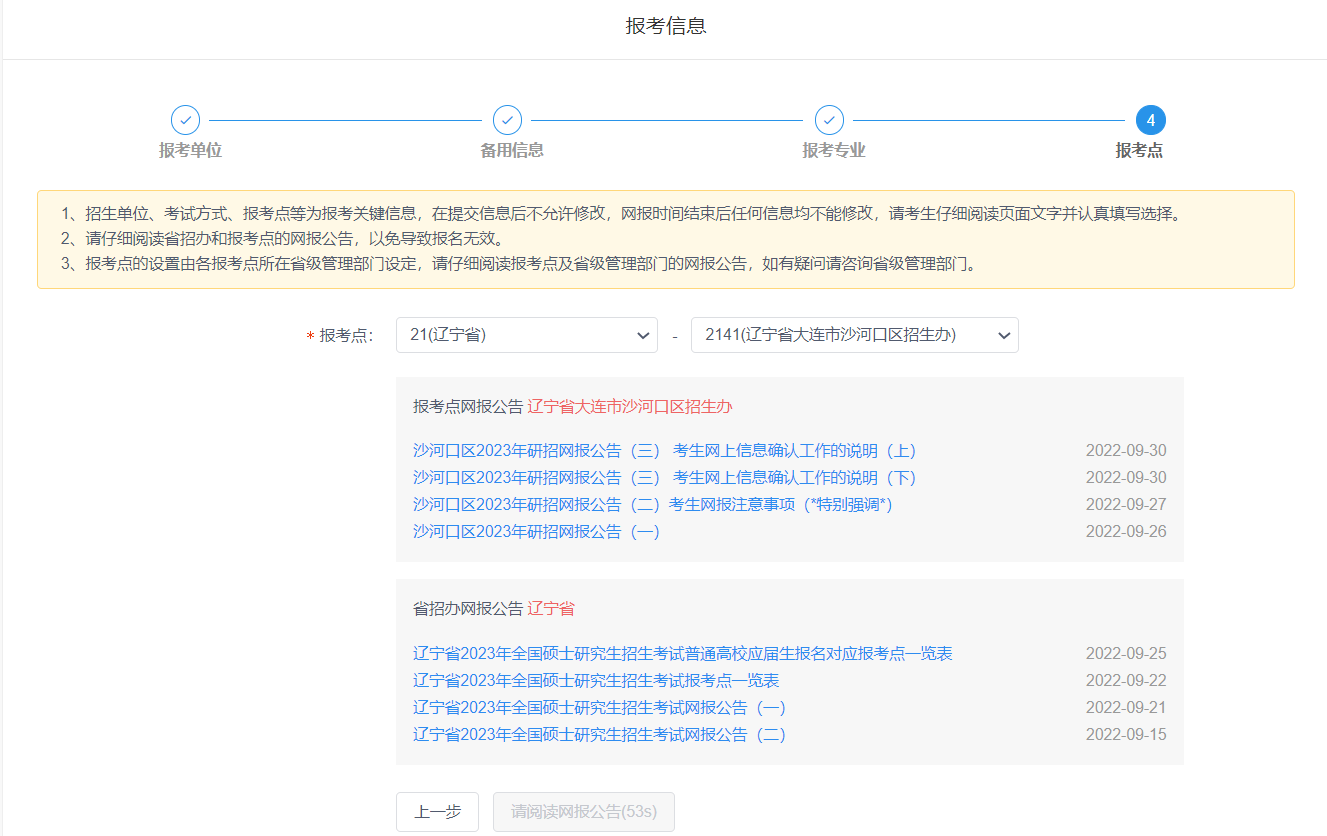The width and height of the screenshot is (1327, 836).
Task: Select the 报考单位 step label
Action: 190,151
